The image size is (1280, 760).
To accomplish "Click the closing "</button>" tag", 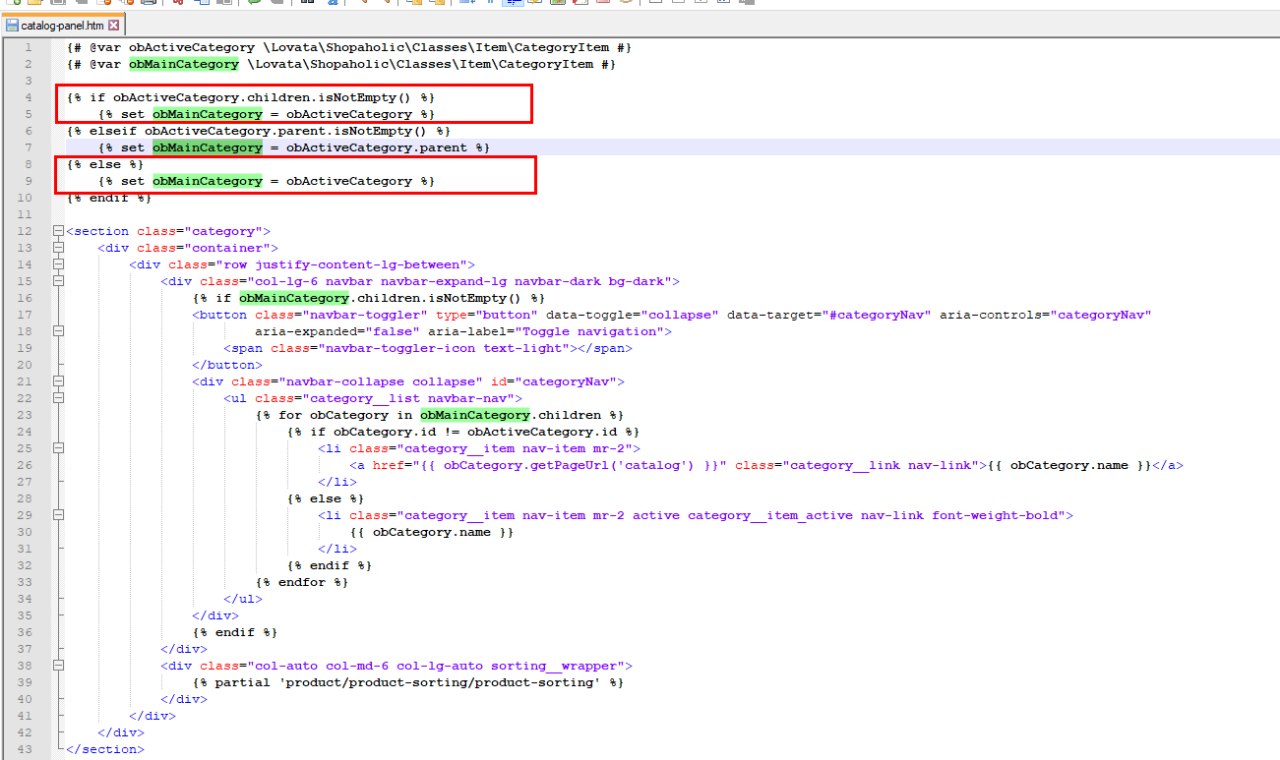I will (x=227, y=365).
